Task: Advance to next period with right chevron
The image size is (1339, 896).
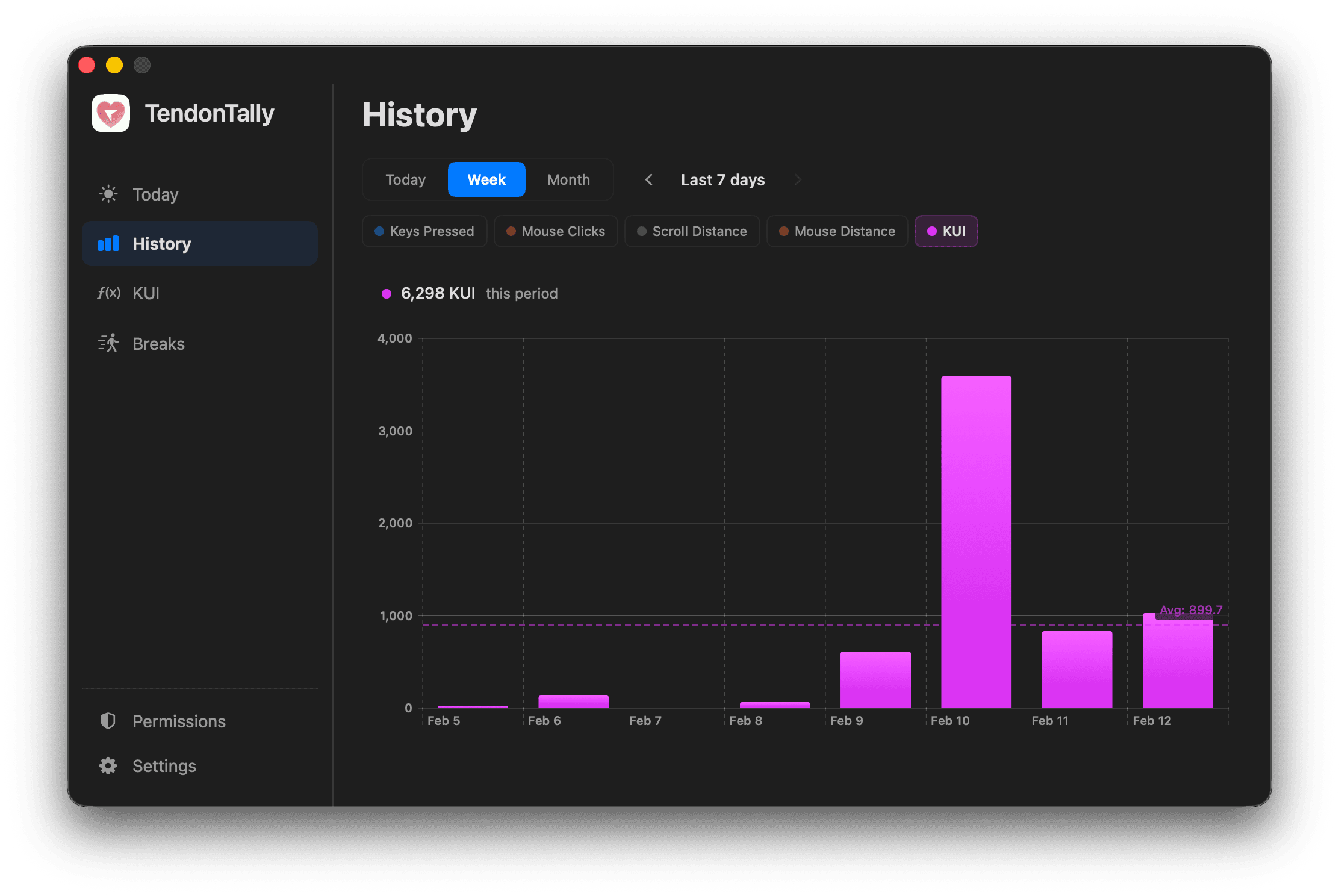Action: tap(798, 179)
